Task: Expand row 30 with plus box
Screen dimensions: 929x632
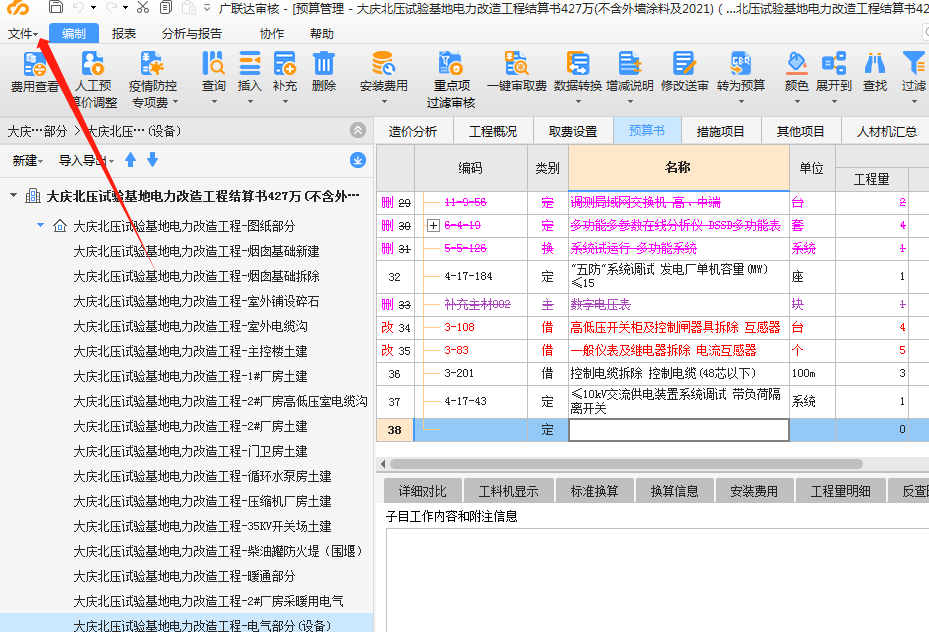Action: (433, 226)
